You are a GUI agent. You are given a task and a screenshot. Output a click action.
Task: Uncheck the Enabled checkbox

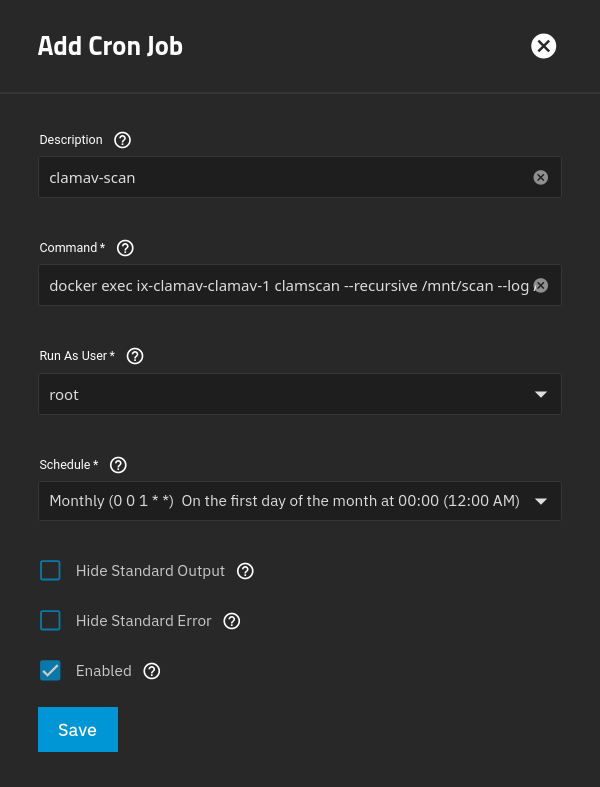[50, 671]
